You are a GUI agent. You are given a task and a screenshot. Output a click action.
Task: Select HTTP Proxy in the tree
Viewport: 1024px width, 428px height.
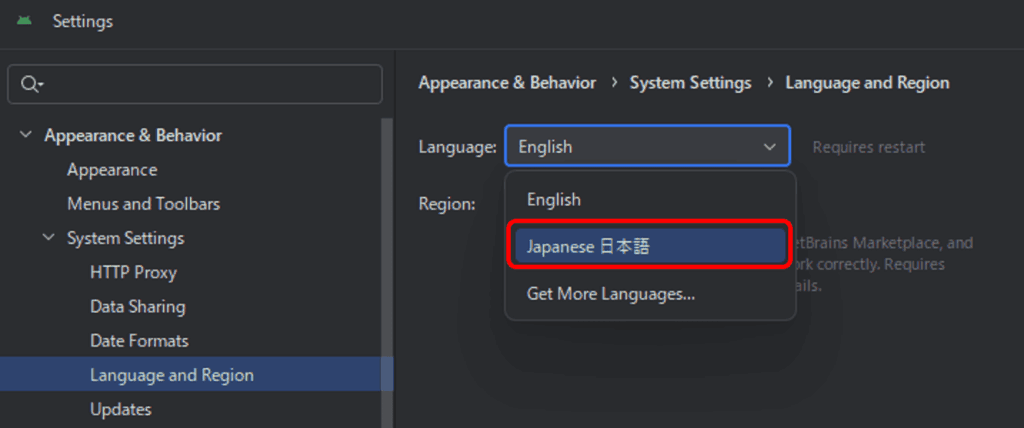point(133,272)
